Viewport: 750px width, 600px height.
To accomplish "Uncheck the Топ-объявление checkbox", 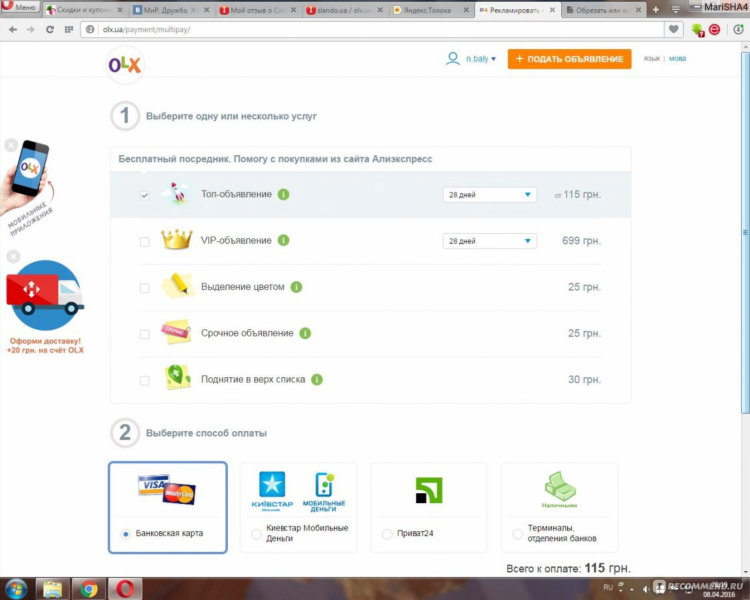I will coord(144,195).
